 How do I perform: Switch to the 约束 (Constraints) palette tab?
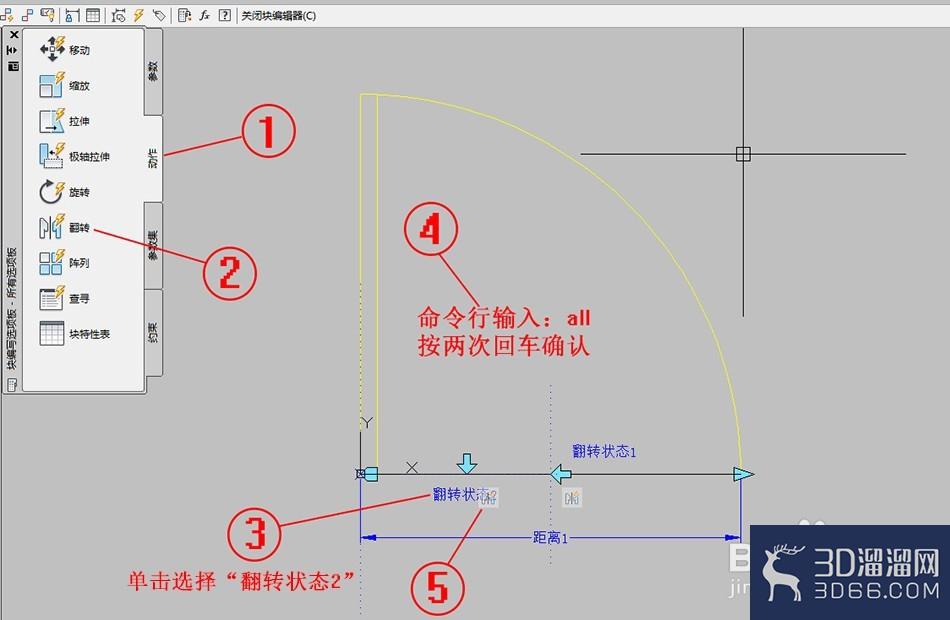coord(153,332)
